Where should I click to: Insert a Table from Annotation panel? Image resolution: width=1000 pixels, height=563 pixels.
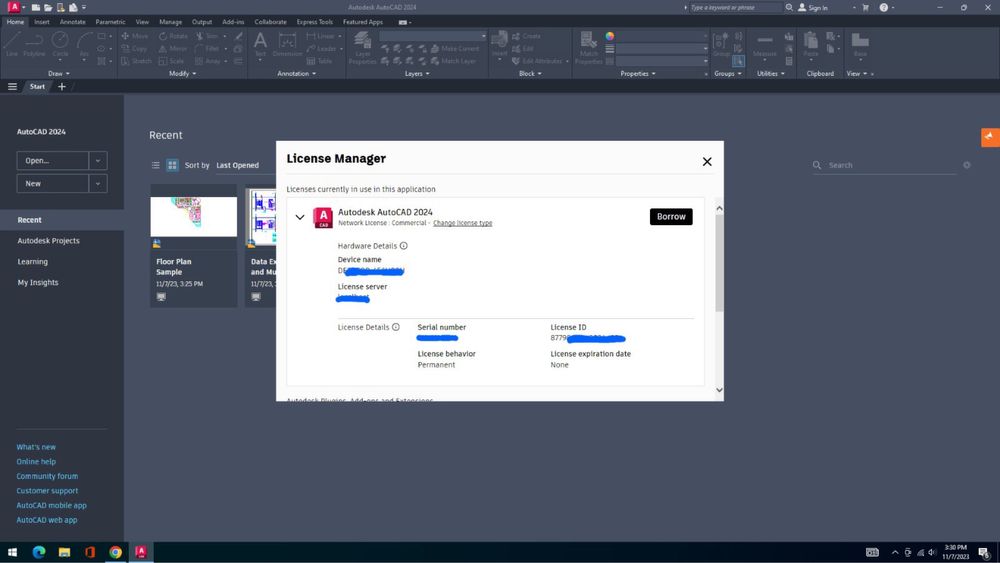point(320,61)
